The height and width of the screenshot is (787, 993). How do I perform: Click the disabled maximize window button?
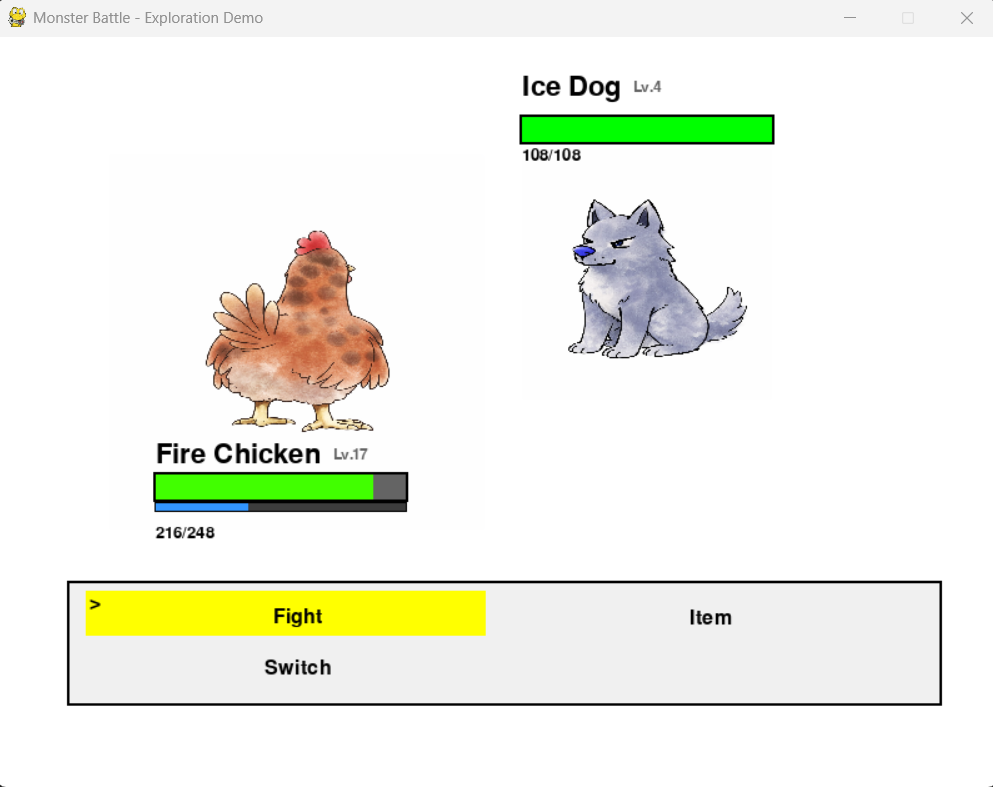(x=908, y=18)
